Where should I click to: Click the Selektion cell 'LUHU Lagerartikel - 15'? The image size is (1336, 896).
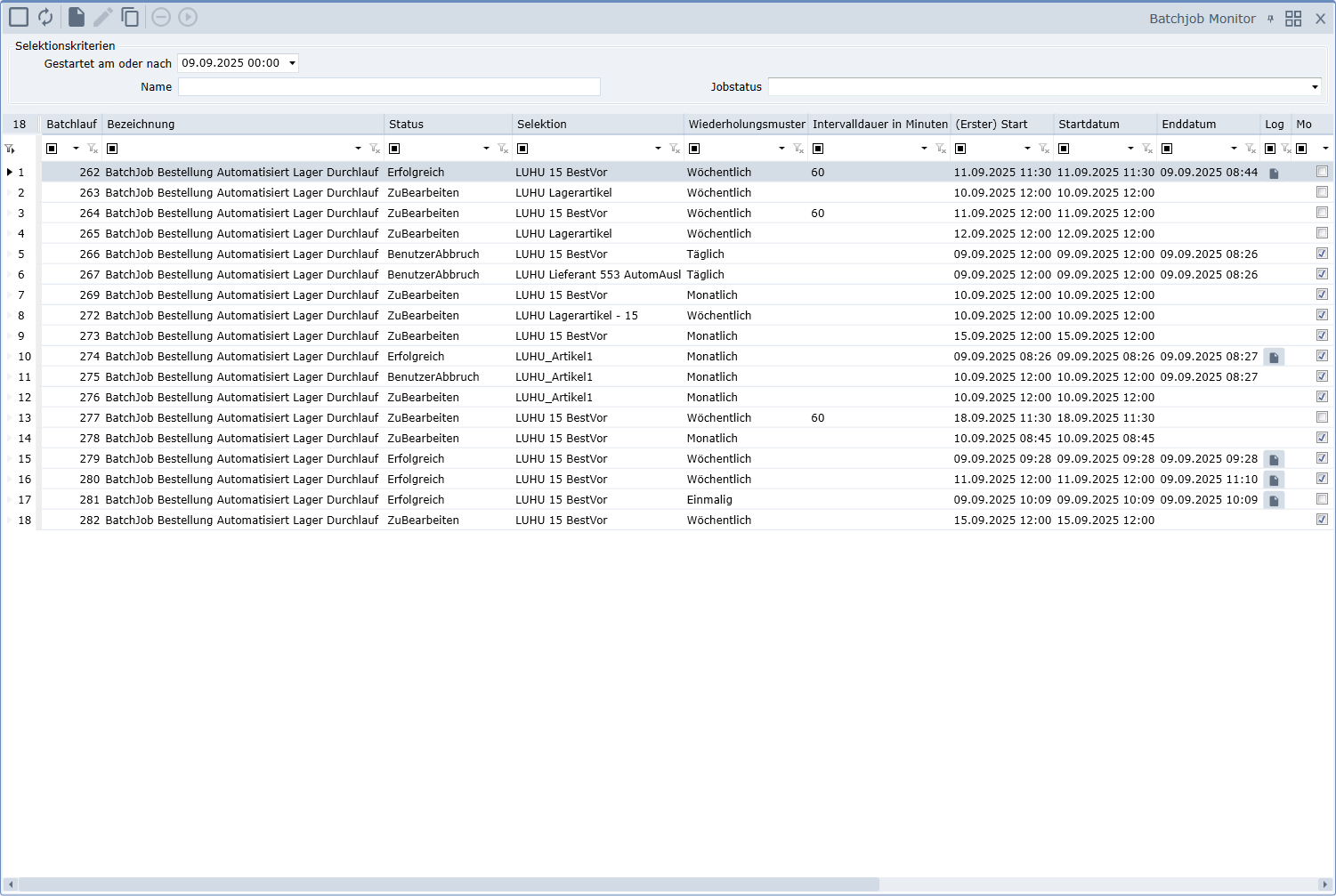pyautogui.click(x=576, y=316)
